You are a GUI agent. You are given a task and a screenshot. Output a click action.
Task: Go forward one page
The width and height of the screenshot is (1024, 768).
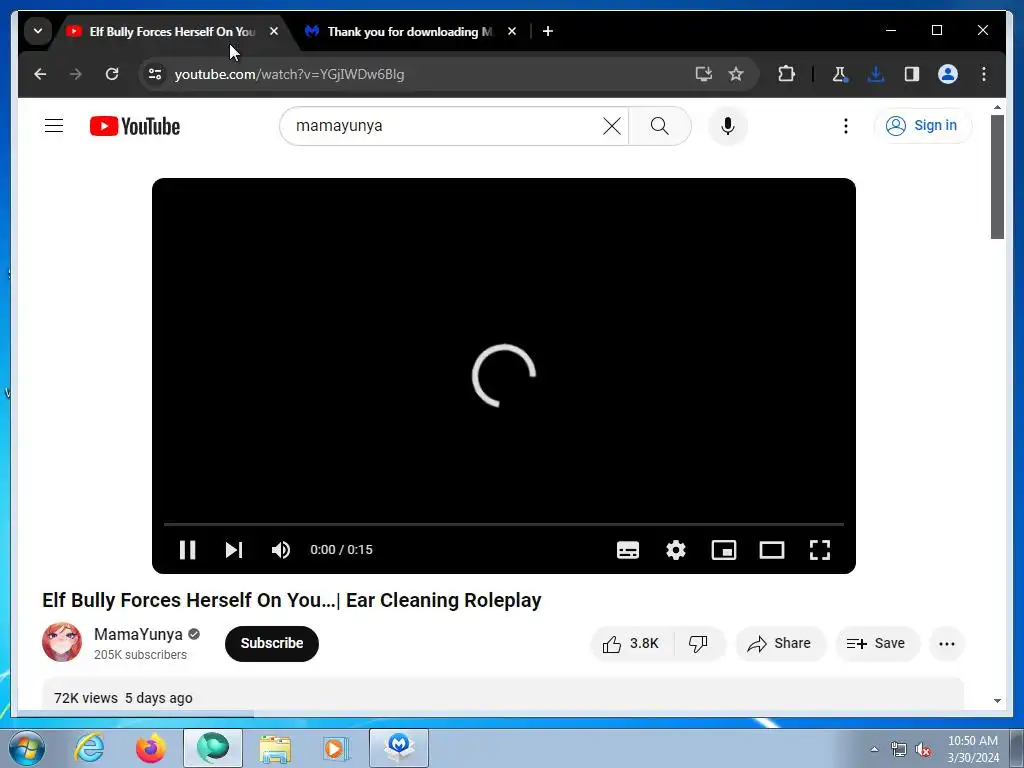pyautogui.click(x=76, y=74)
